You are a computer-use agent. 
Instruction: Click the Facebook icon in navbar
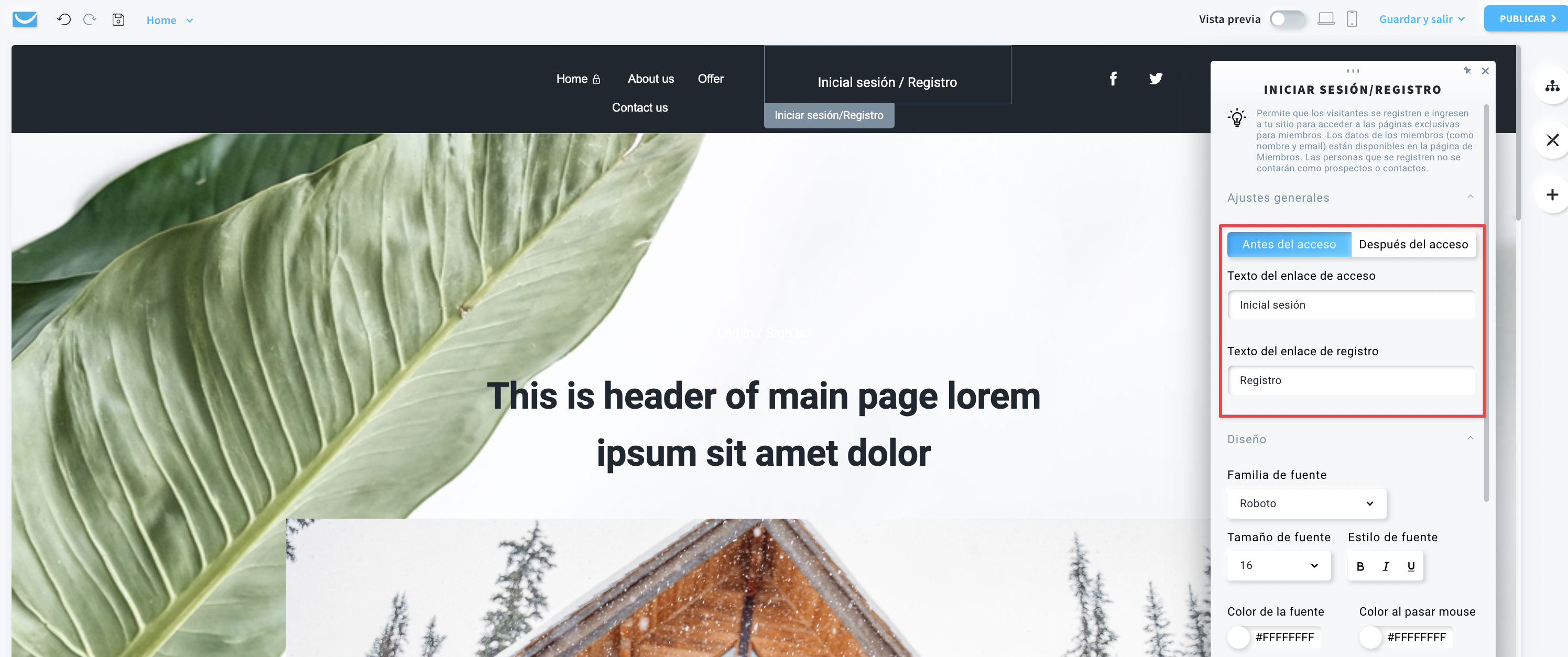pyautogui.click(x=1112, y=78)
